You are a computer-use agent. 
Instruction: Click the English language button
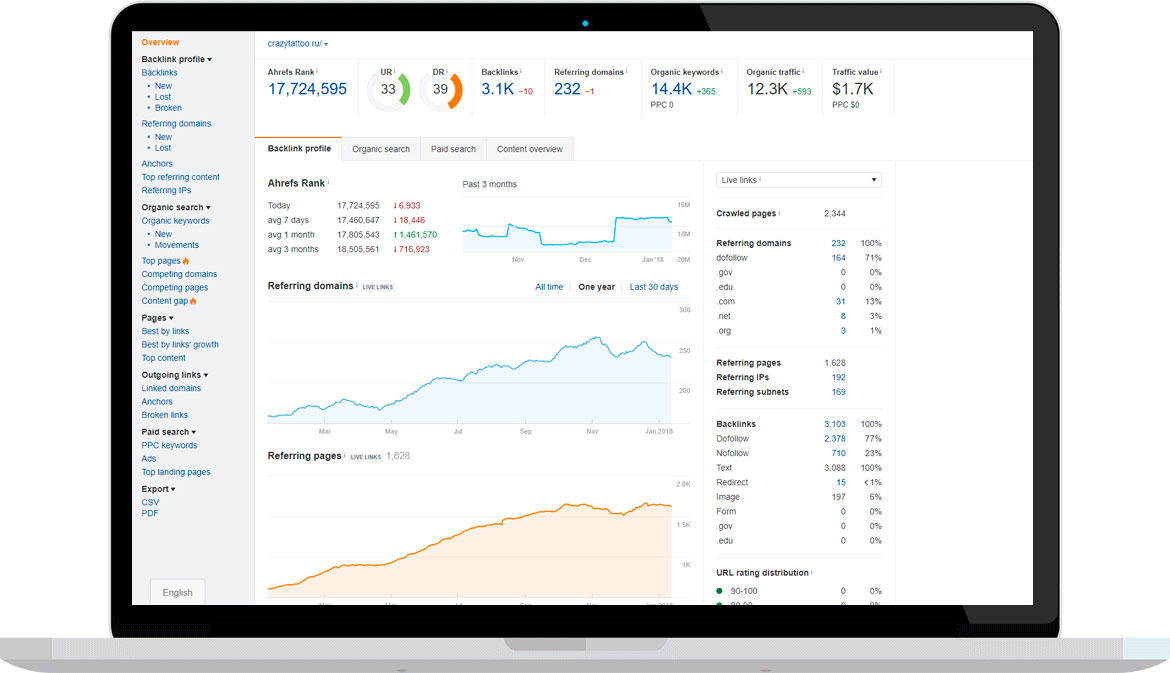click(x=178, y=592)
